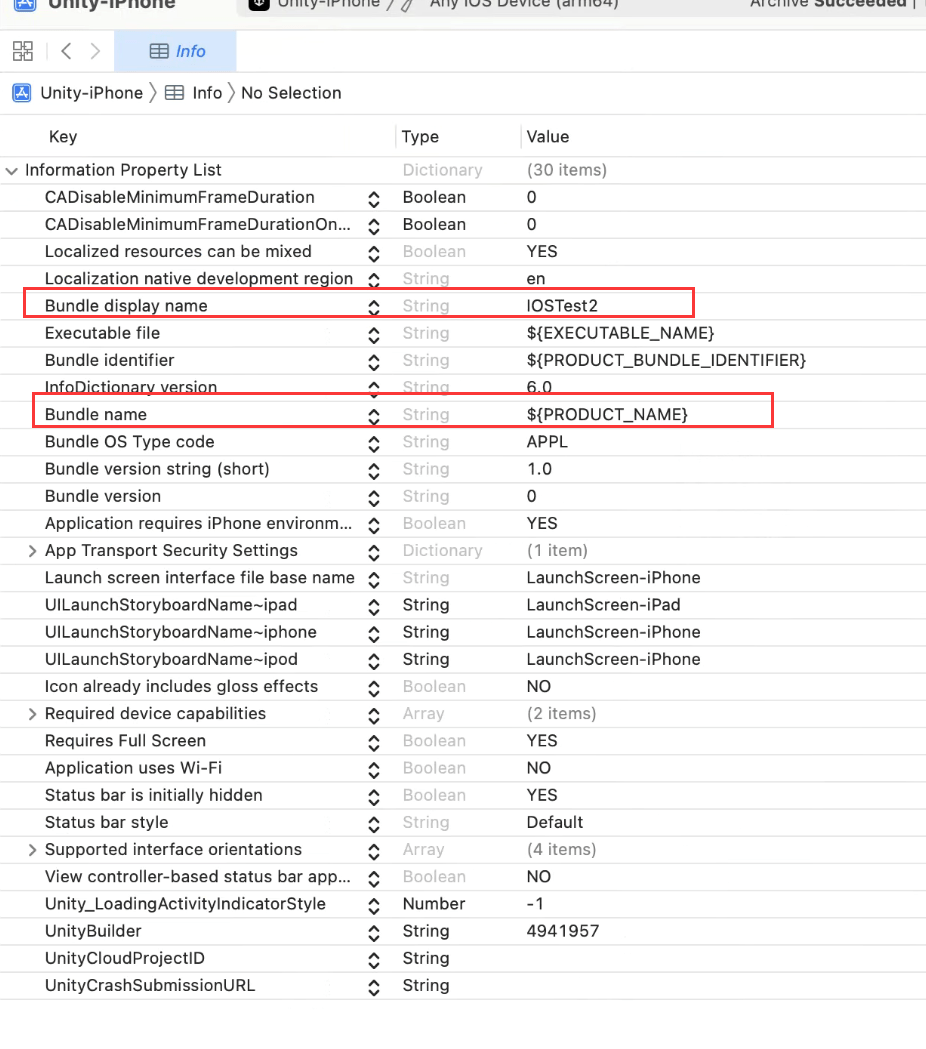Click Number type of Unity_LoadingActivityIndicatorStyle
The width and height of the screenshot is (926, 1049).
[434, 904]
